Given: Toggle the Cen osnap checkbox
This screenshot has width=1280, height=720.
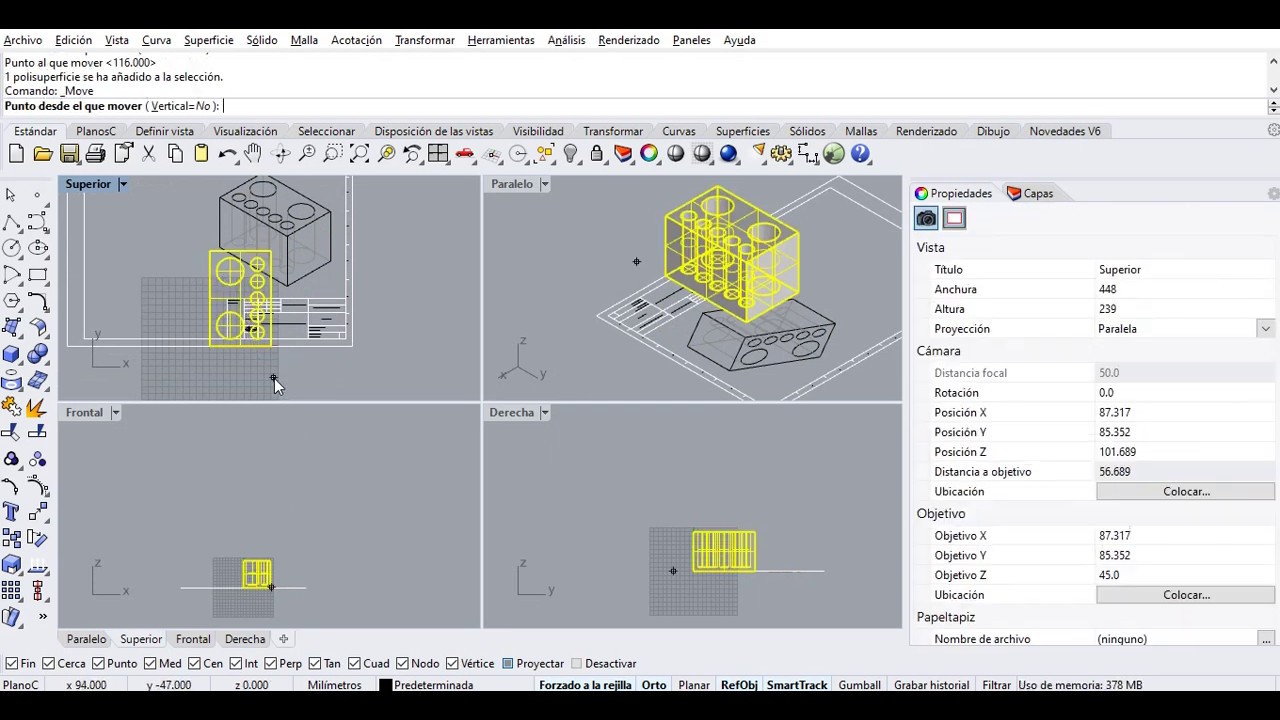Looking at the screenshot, I should pyautogui.click(x=194, y=664).
